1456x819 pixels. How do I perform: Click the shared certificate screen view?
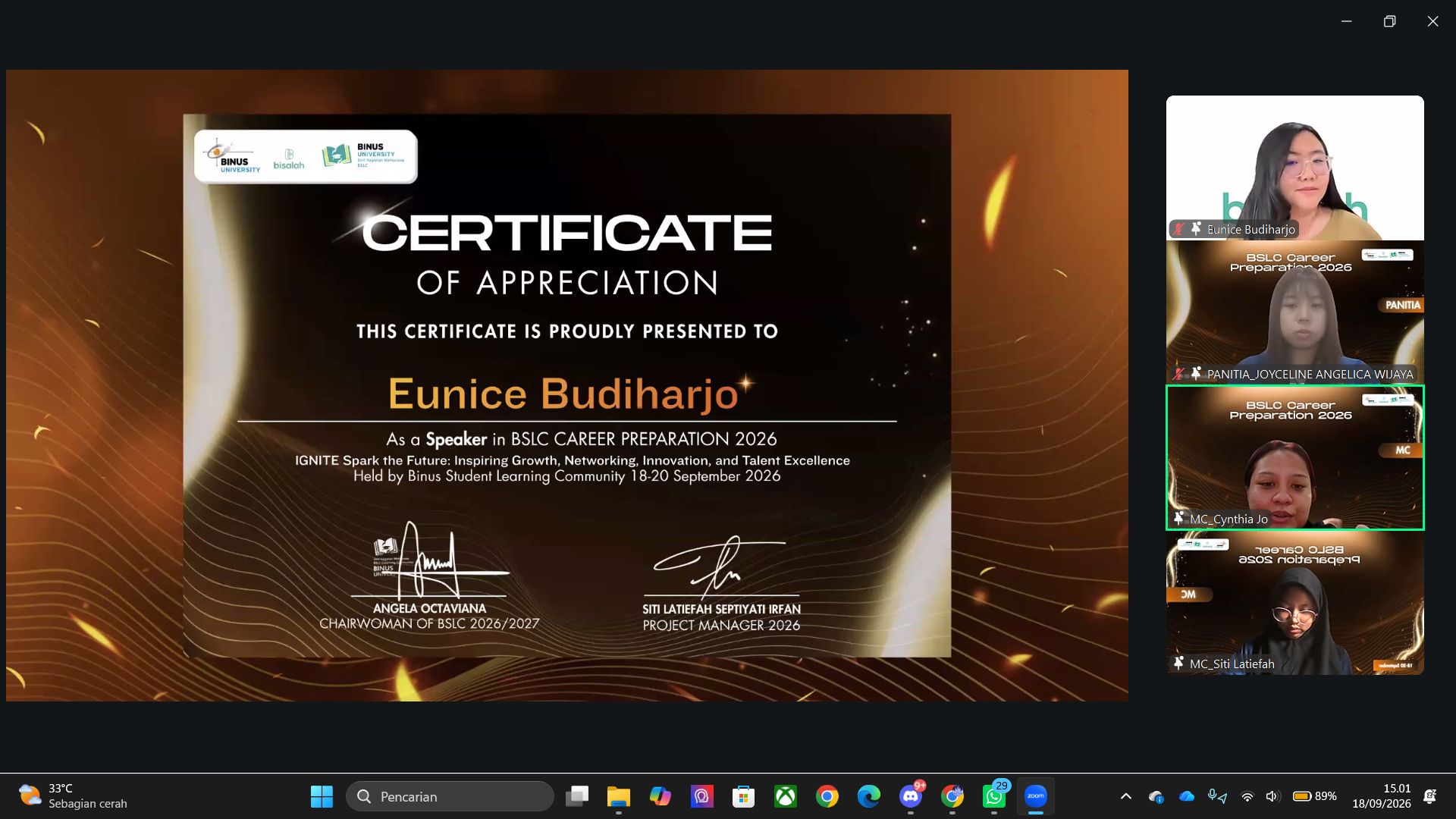(567, 385)
